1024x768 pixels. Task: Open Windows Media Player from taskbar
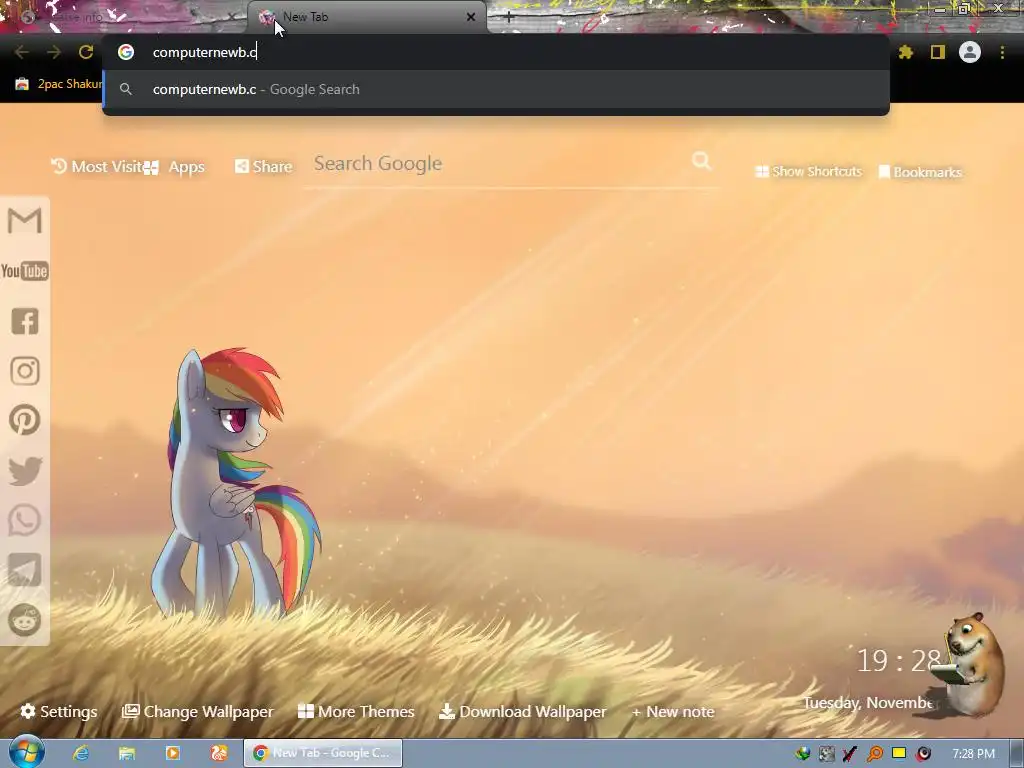(172, 753)
